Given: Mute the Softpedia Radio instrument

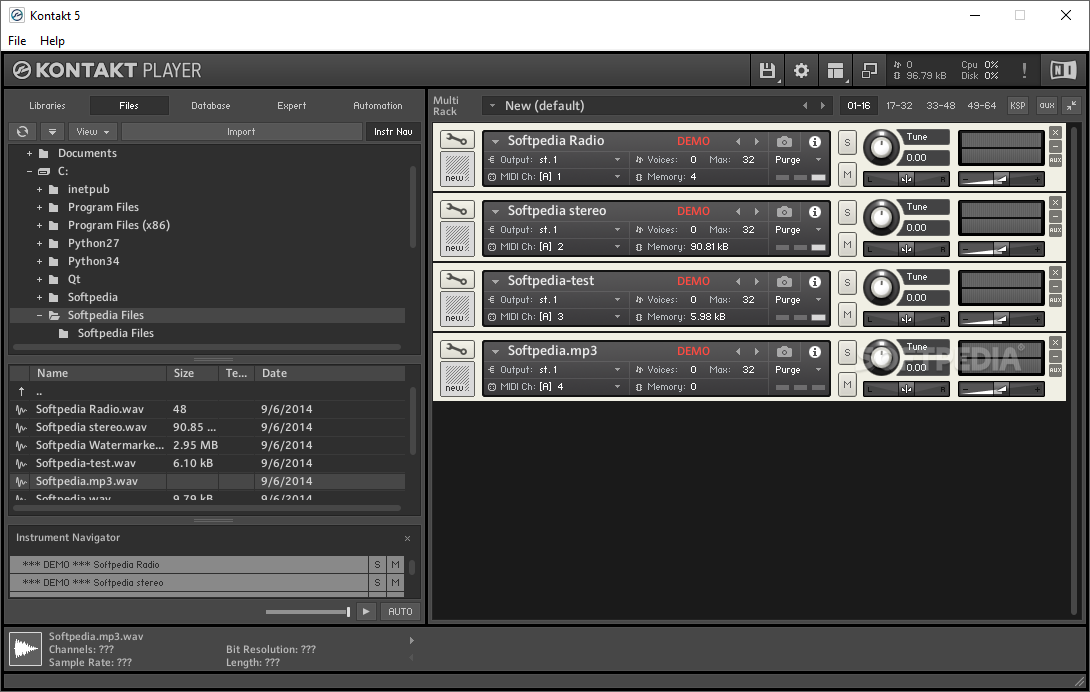Looking at the screenshot, I should point(847,175).
